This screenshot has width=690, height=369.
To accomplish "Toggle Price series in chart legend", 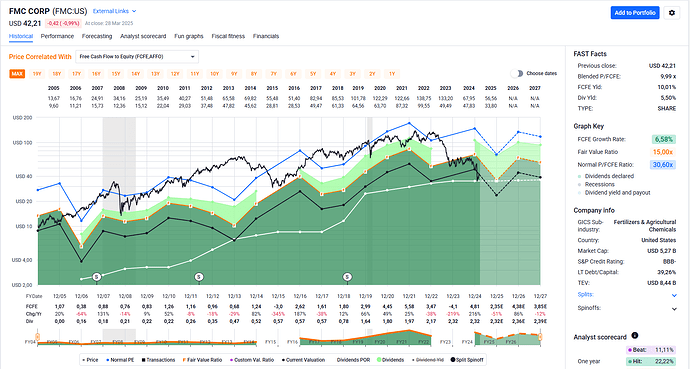I will coord(91,360).
